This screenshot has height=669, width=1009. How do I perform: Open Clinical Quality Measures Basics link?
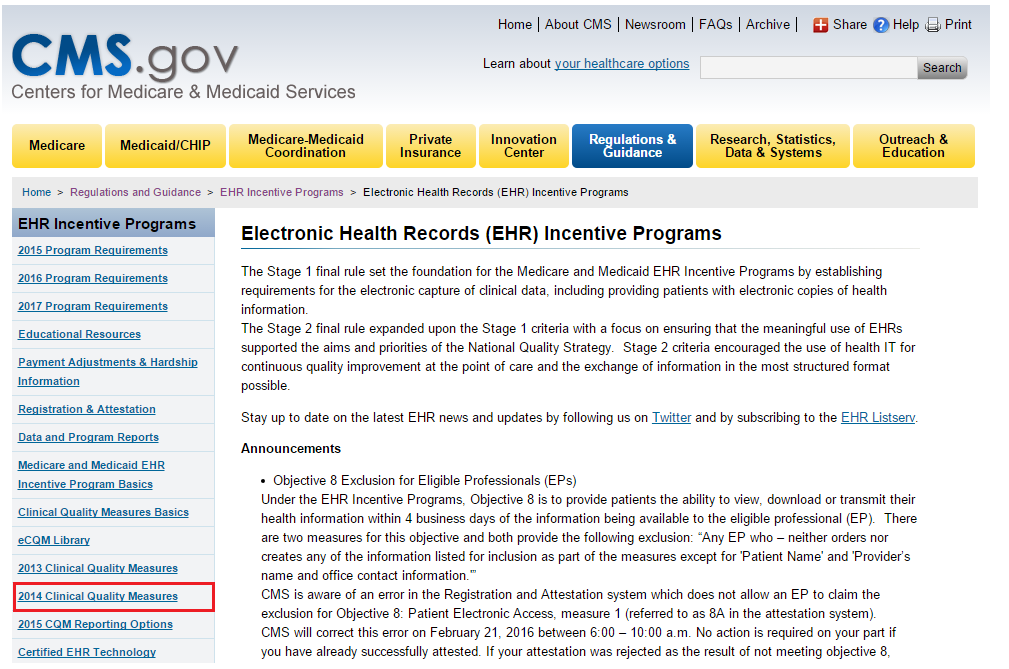point(103,512)
